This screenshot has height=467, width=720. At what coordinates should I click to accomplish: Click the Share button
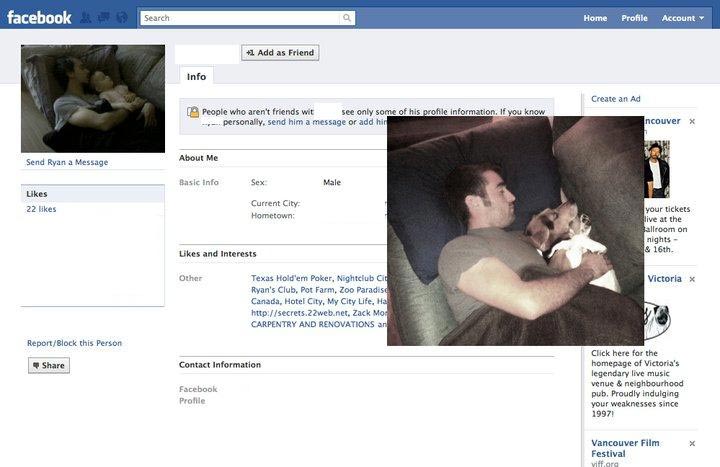49,366
